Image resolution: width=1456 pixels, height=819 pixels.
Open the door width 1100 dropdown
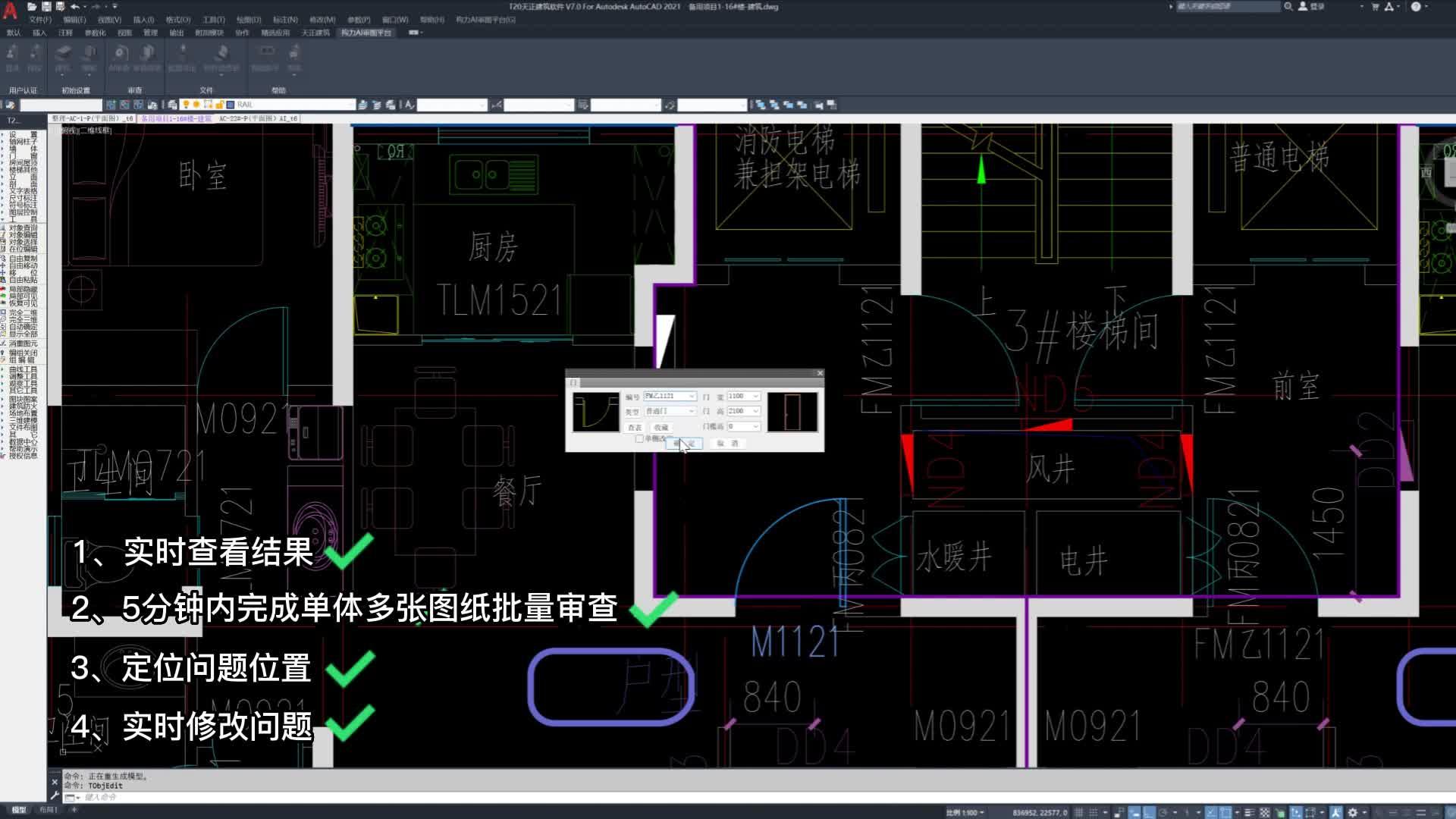(755, 396)
